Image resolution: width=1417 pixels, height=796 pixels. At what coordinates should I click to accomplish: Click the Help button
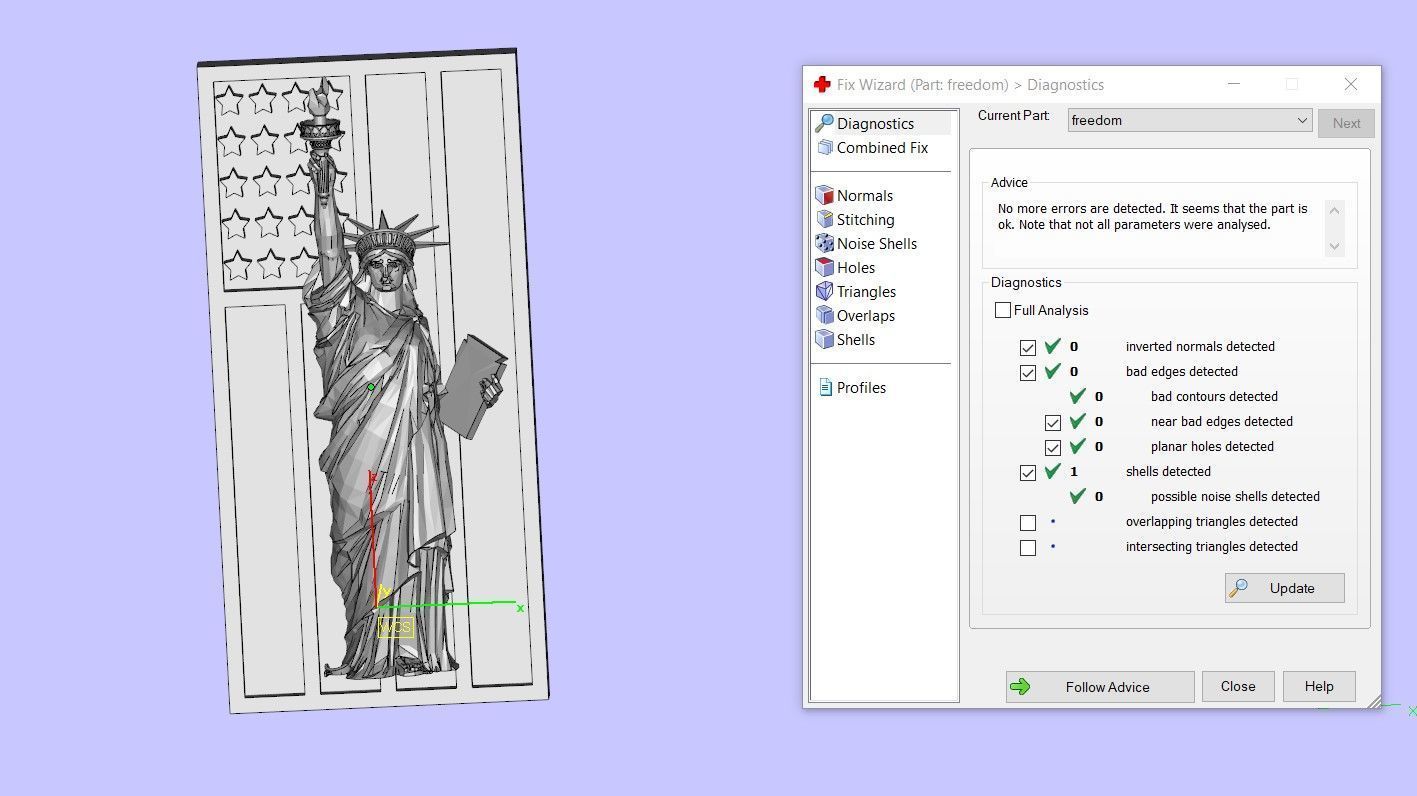(1319, 686)
